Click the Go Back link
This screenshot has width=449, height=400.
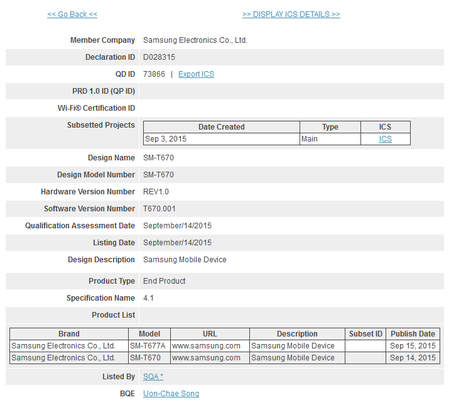coord(72,14)
